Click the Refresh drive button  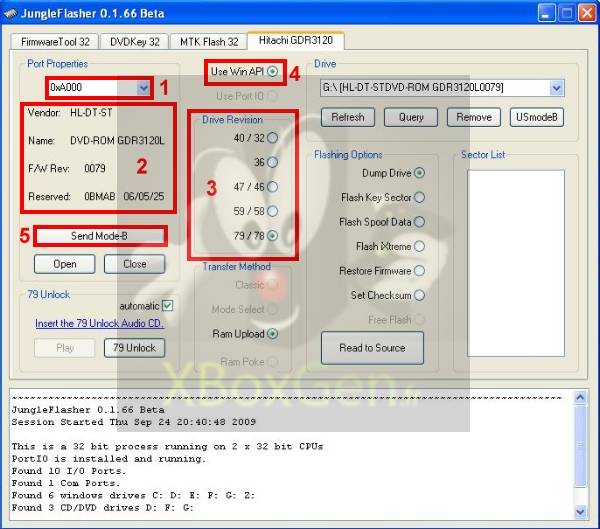tap(348, 117)
